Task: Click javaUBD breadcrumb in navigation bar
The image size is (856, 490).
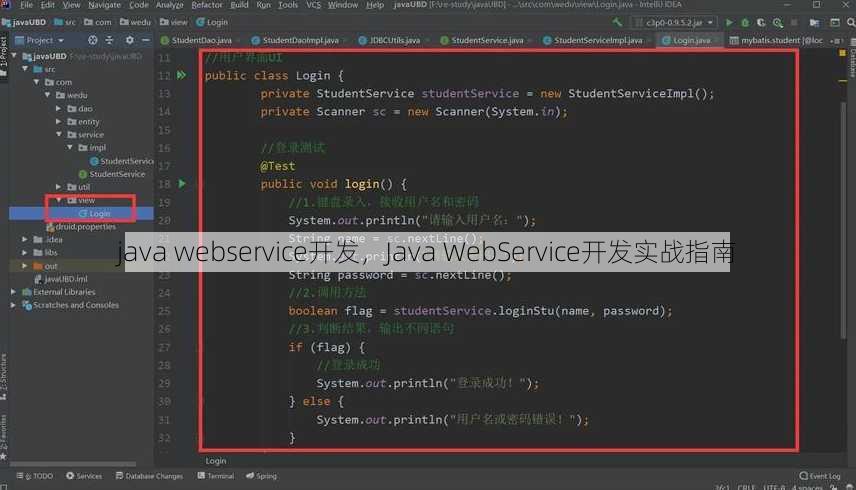Action: (25, 22)
